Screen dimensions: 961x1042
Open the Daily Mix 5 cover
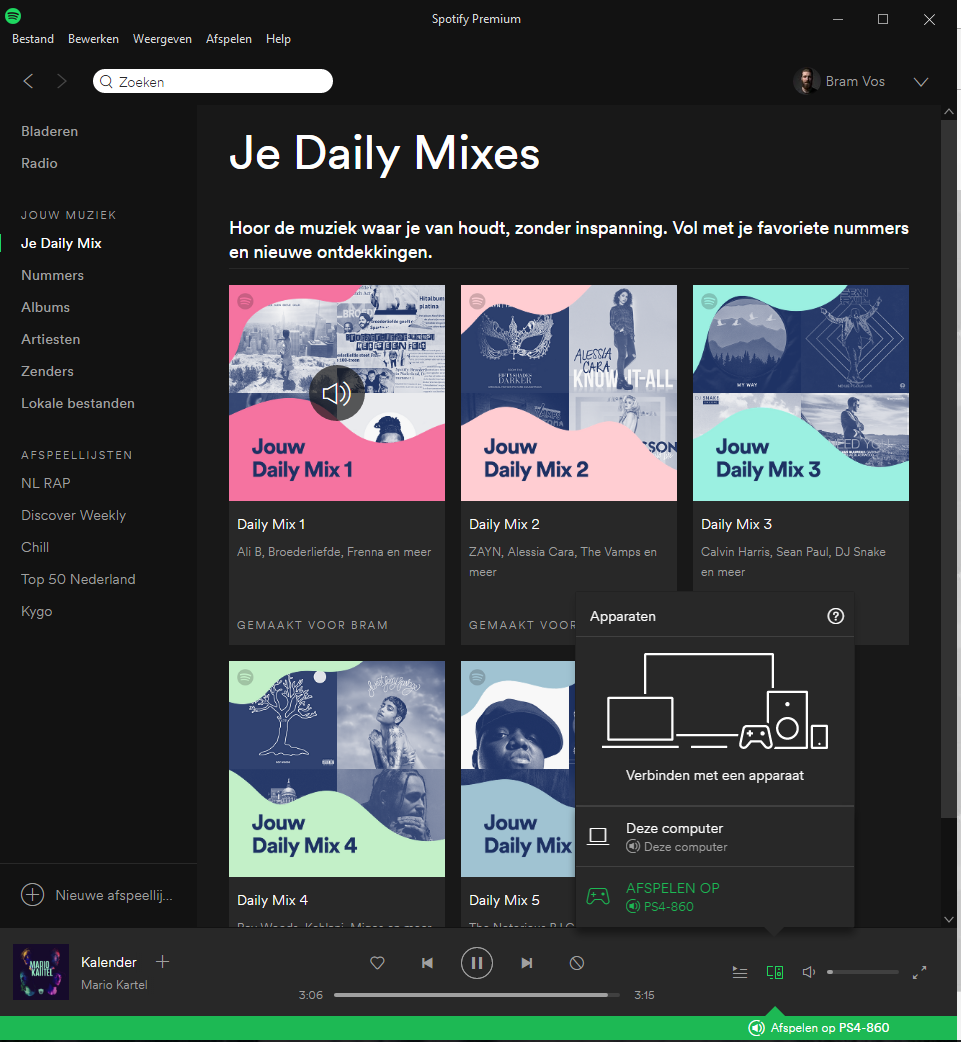pyautogui.click(x=518, y=769)
